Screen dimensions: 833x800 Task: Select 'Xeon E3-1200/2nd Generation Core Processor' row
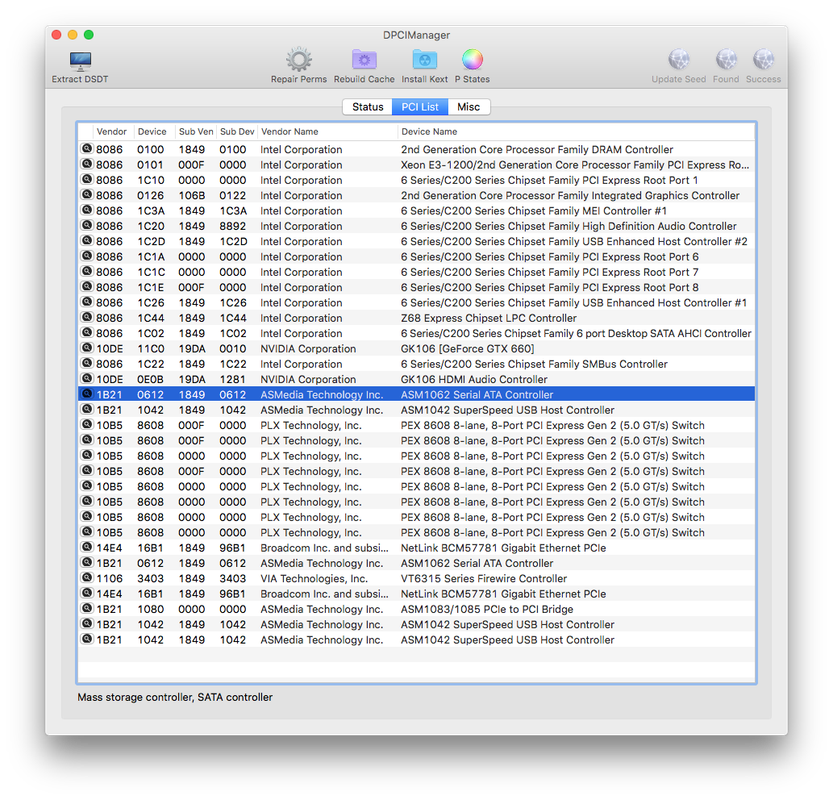[x=416, y=165]
